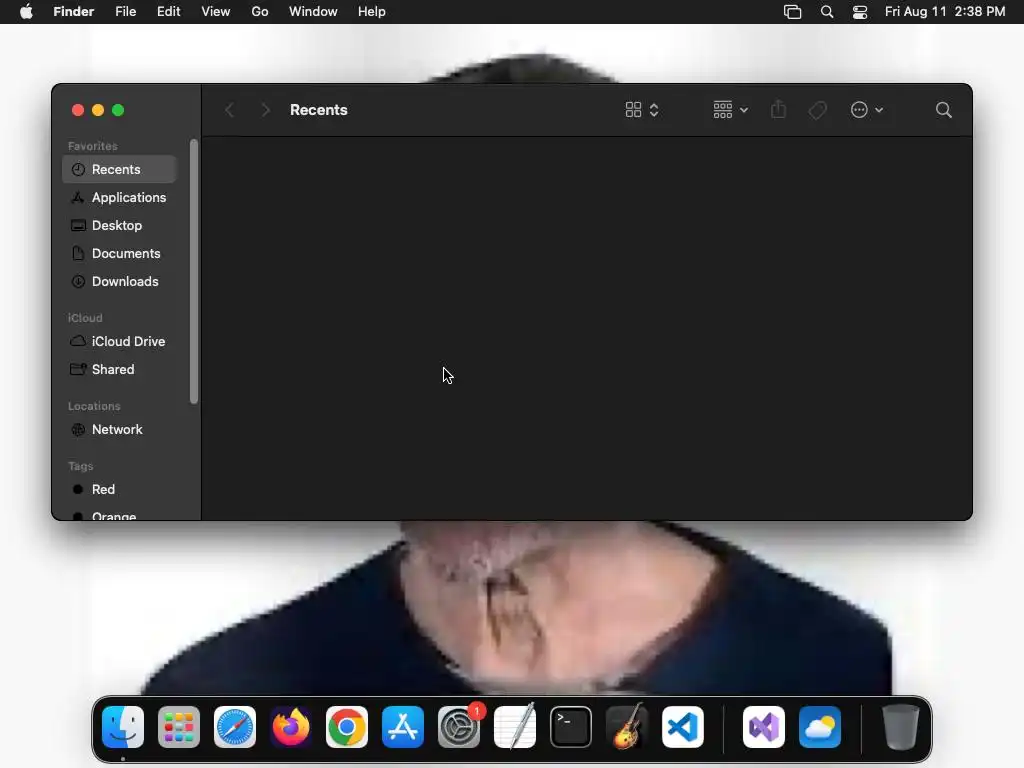
Task: Click the Finder toolbar search magnifier
Action: (x=944, y=110)
